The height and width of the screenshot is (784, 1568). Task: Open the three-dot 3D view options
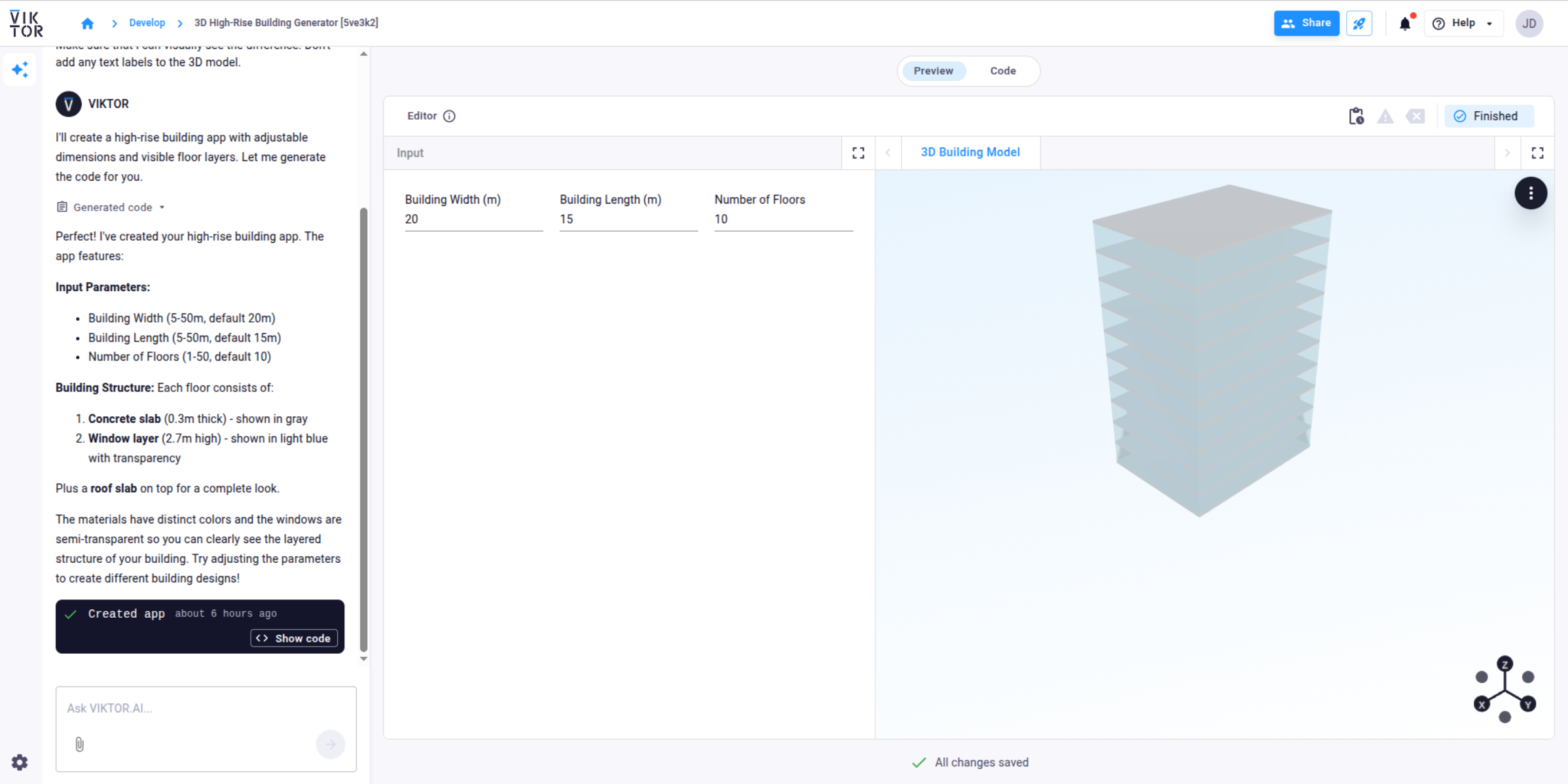(x=1531, y=193)
